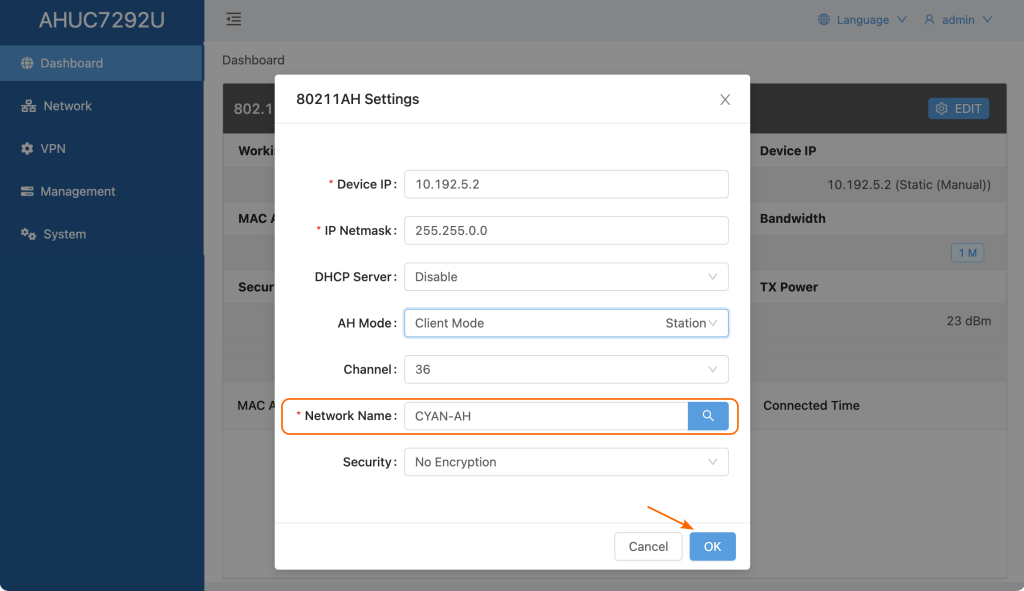Click the admin user icon
The height and width of the screenshot is (591, 1024).
click(929, 20)
